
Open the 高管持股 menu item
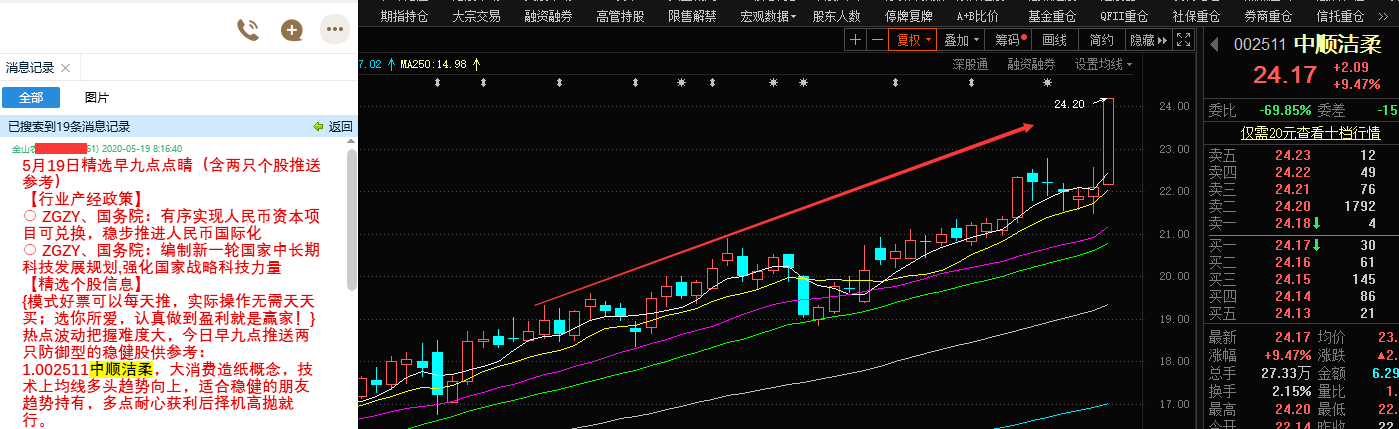coord(620,16)
